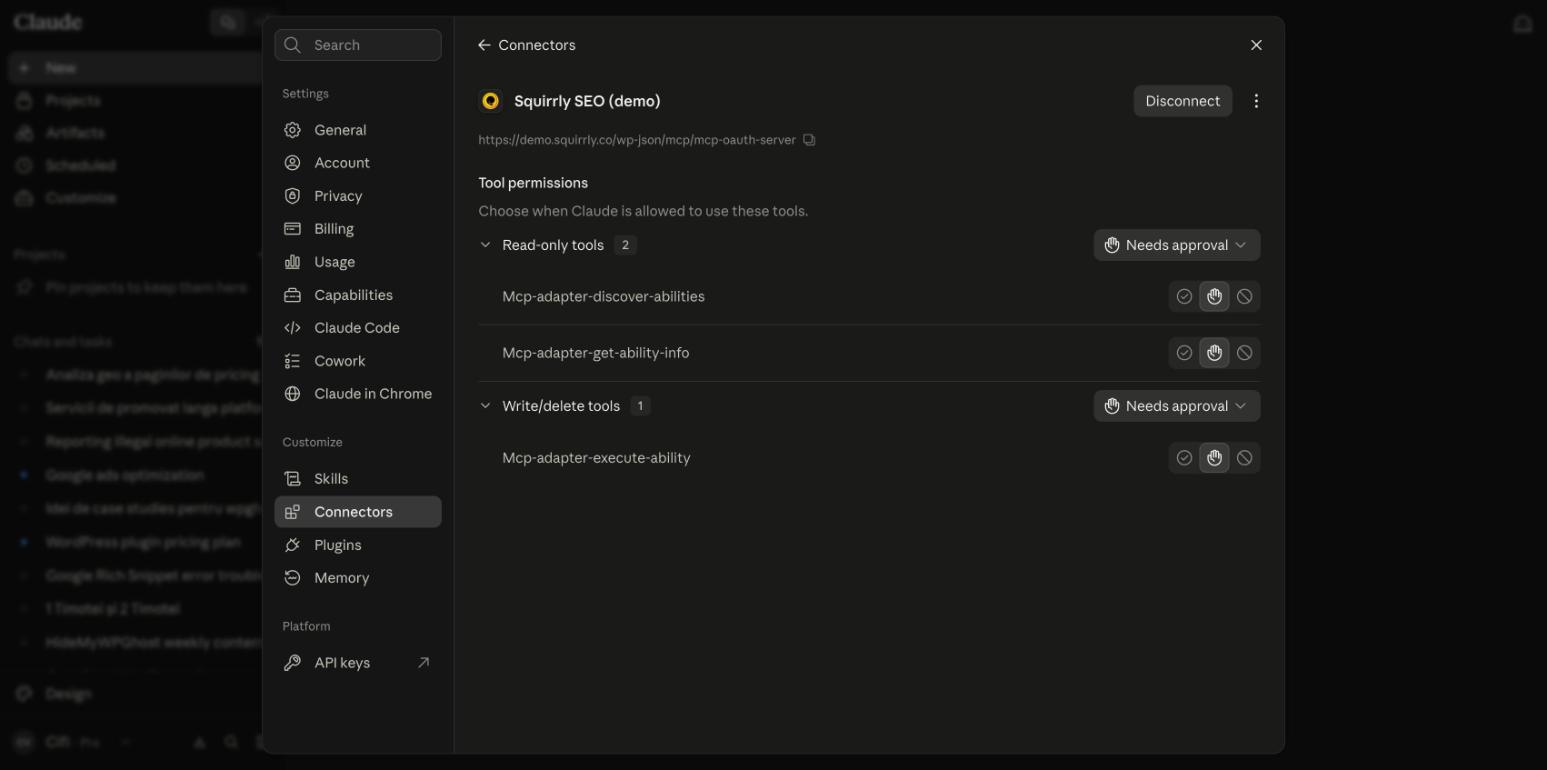Open Google ads optimization chat in background
Image resolution: width=1547 pixels, height=770 pixels.
(x=124, y=475)
